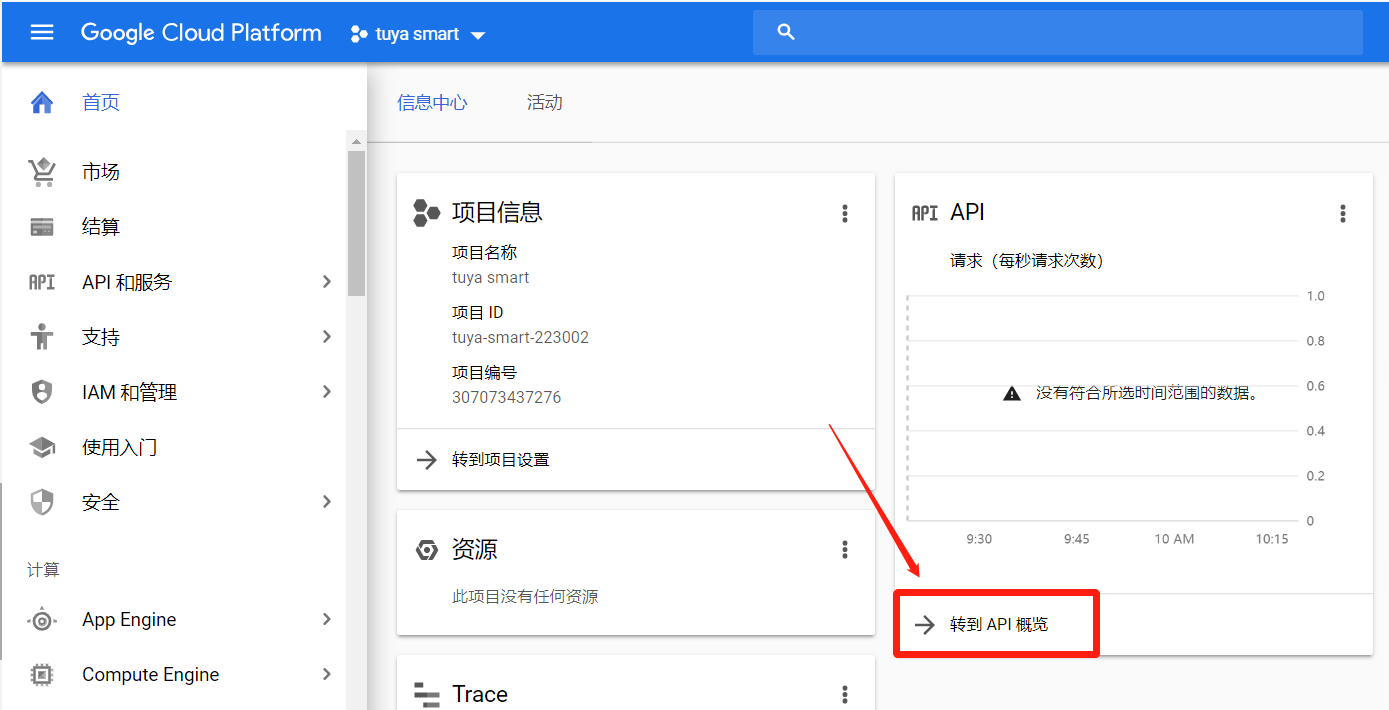Click 转到 API 概览 link
The height and width of the screenshot is (710, 1389).
(999, 625)
